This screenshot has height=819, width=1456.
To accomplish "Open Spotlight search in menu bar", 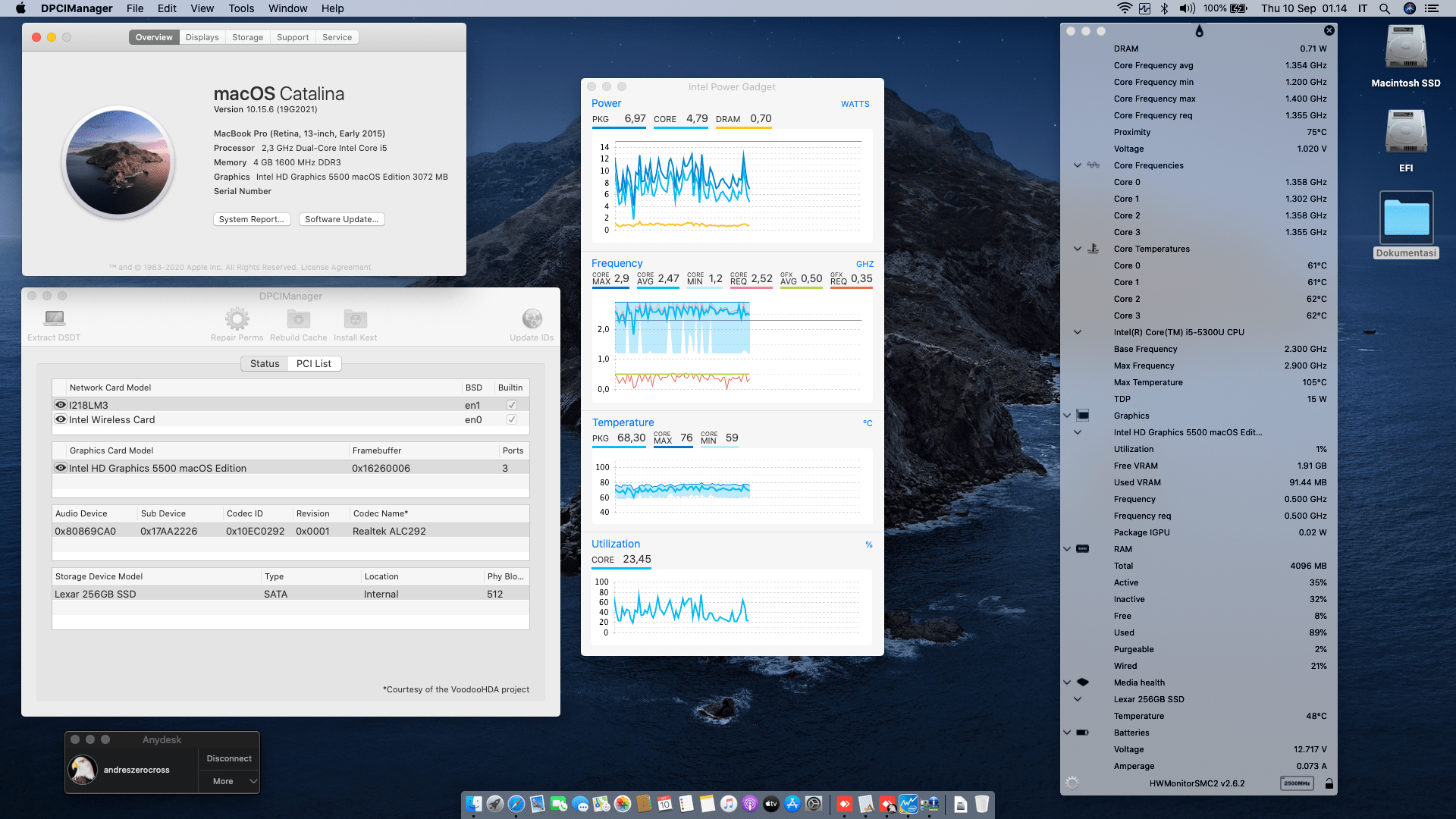I will tap(1385, 8).
